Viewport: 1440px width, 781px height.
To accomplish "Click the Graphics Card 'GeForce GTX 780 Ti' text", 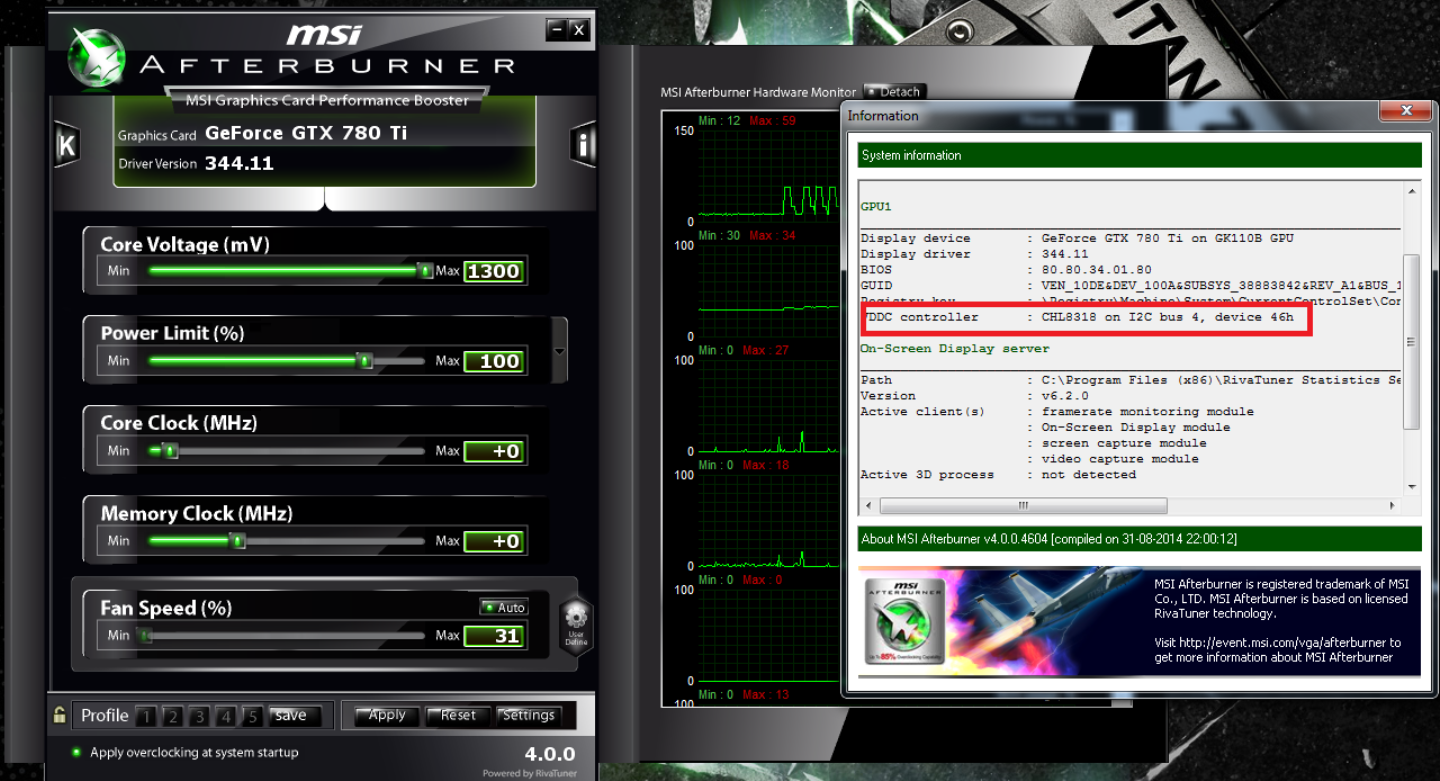I will [x=306, y=133].
